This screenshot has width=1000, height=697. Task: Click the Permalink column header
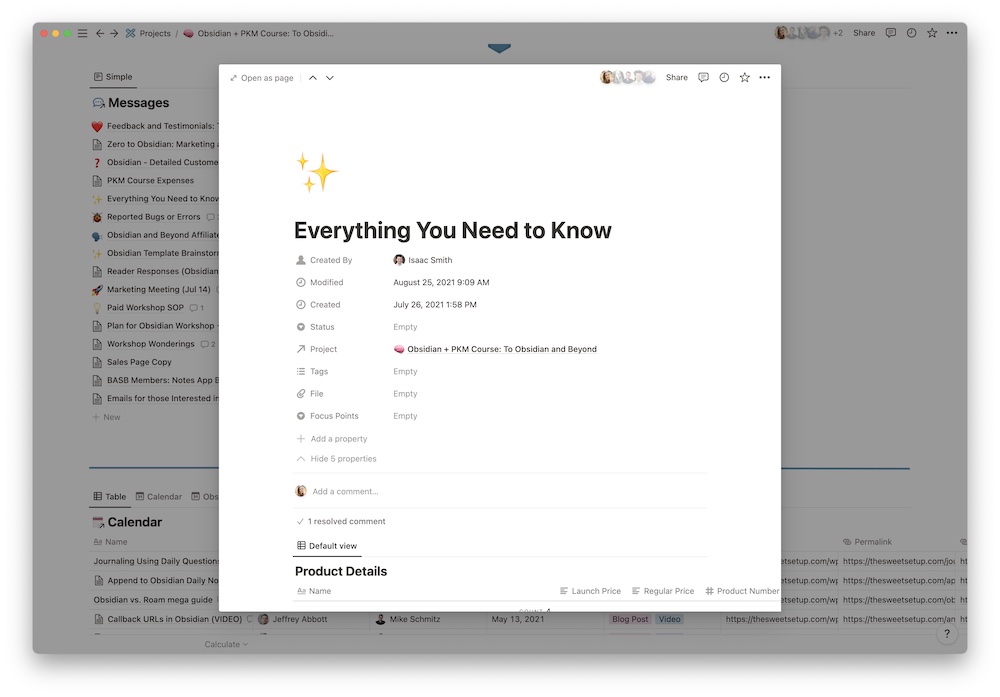(x=867, y=542)
